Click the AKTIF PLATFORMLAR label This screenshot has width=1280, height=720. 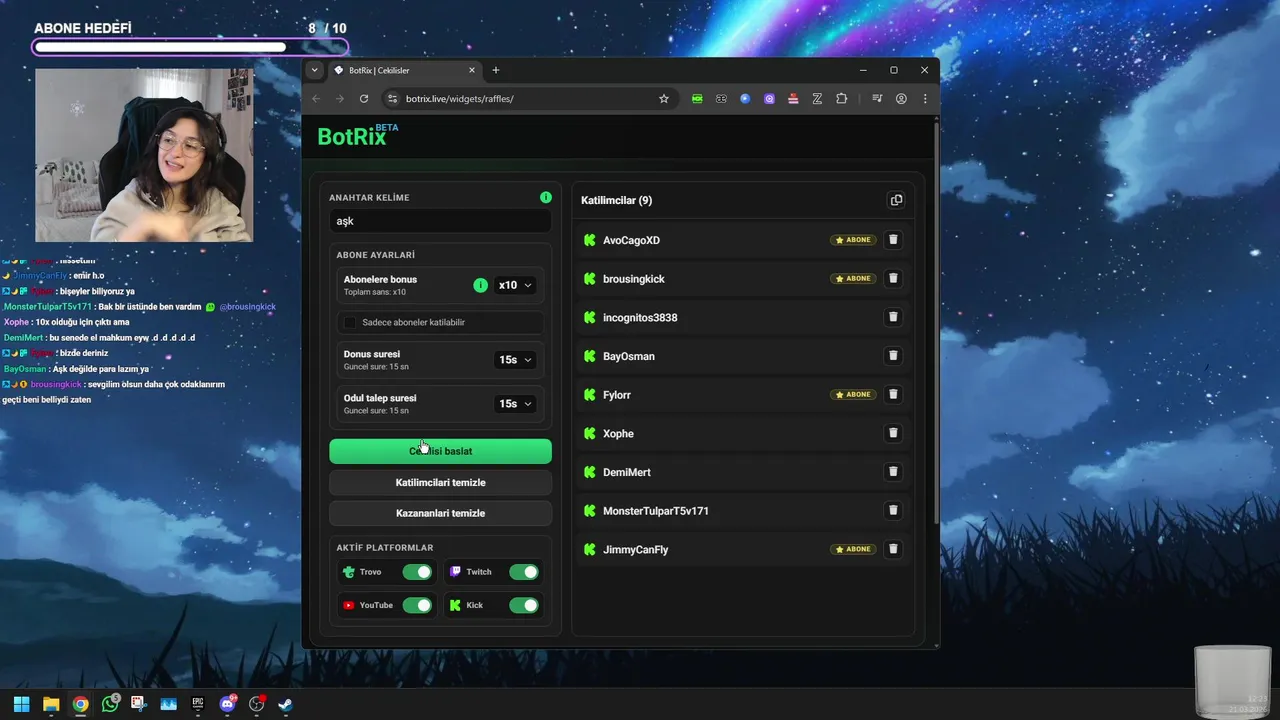(x=385, y=547)
